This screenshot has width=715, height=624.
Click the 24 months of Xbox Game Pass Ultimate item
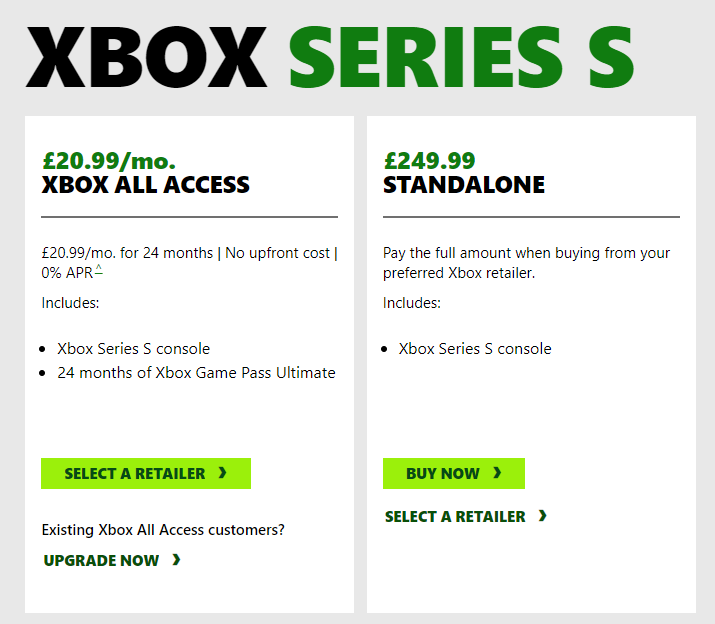pyautogui.click(x=196, y=373)
